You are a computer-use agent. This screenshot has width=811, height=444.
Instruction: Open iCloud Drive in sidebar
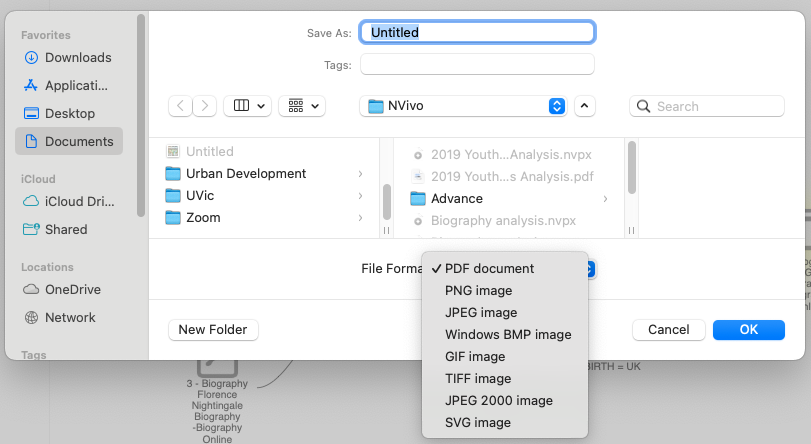(79, 201)
